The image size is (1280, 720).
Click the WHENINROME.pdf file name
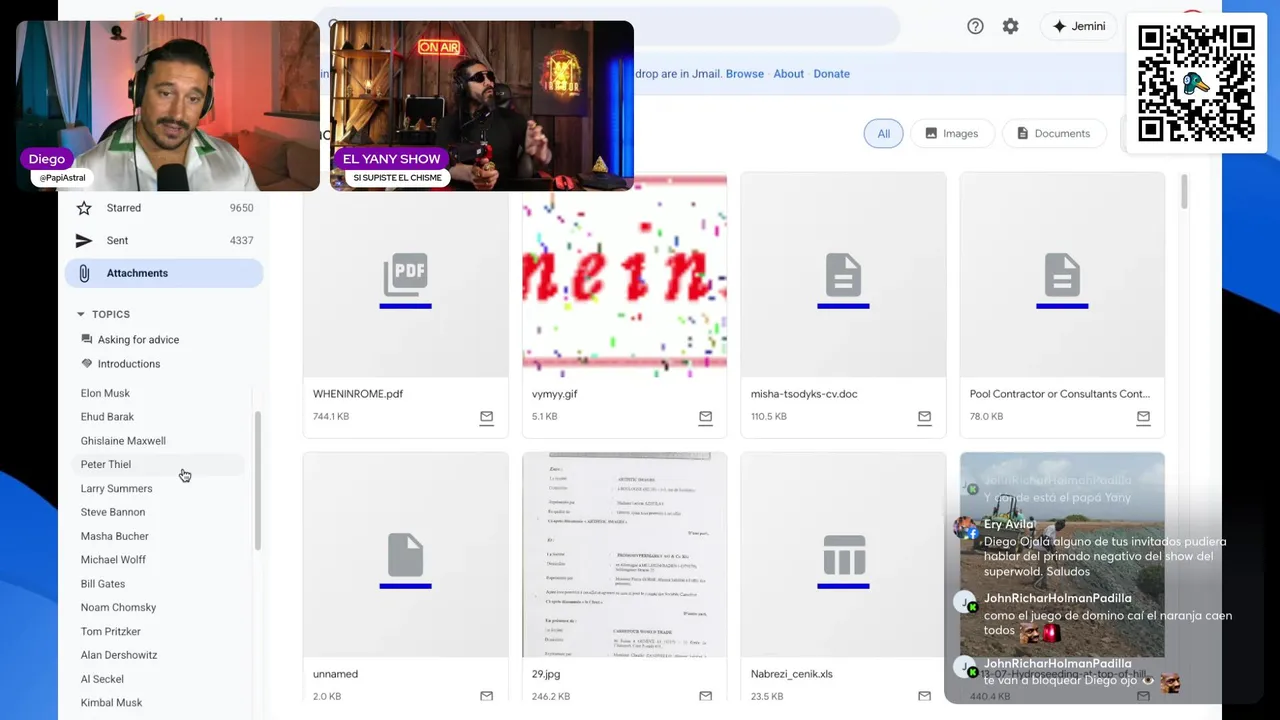[358, 394]
